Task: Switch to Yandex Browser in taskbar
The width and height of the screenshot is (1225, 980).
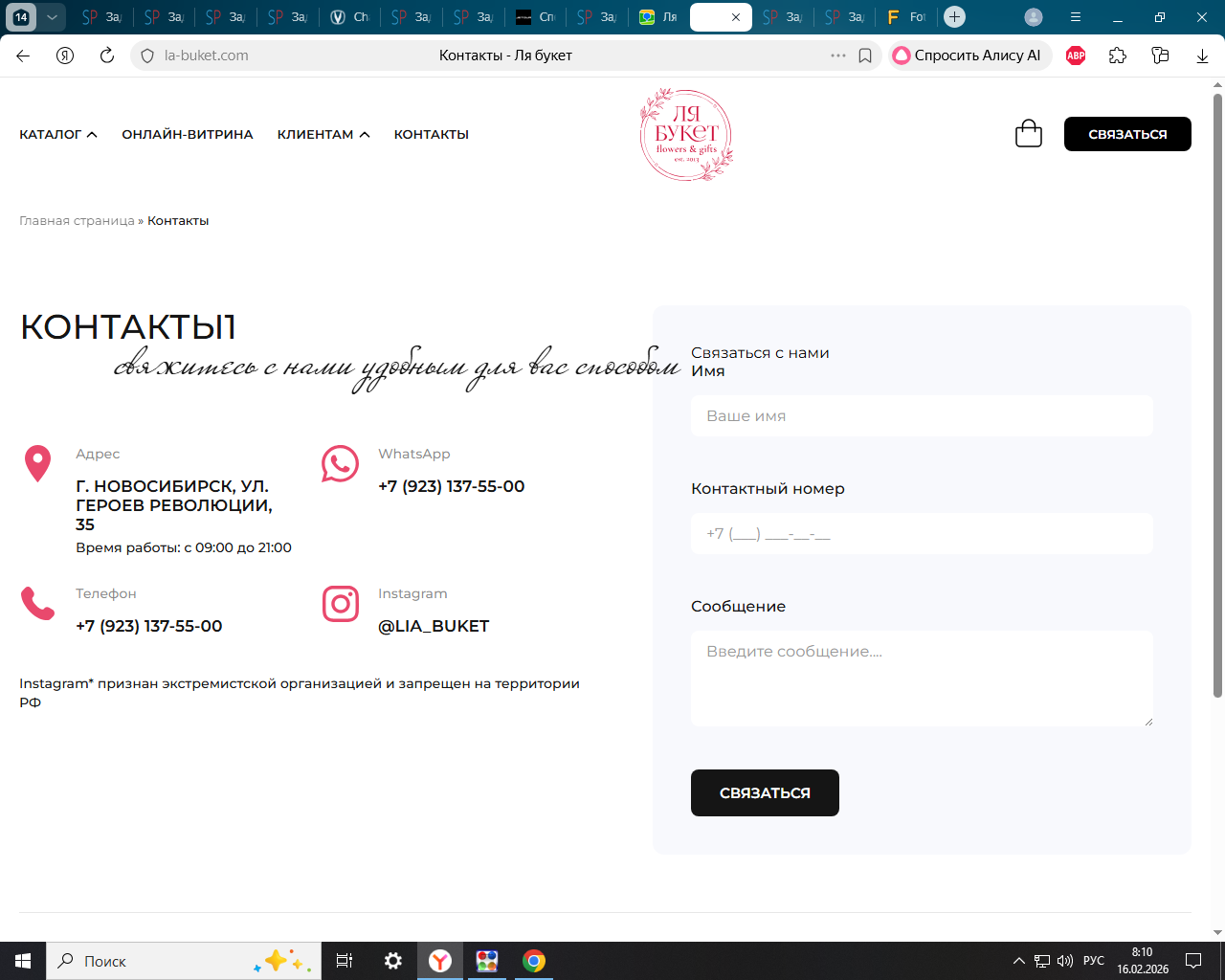Action: pyautogui.click(x=440, y=961)
